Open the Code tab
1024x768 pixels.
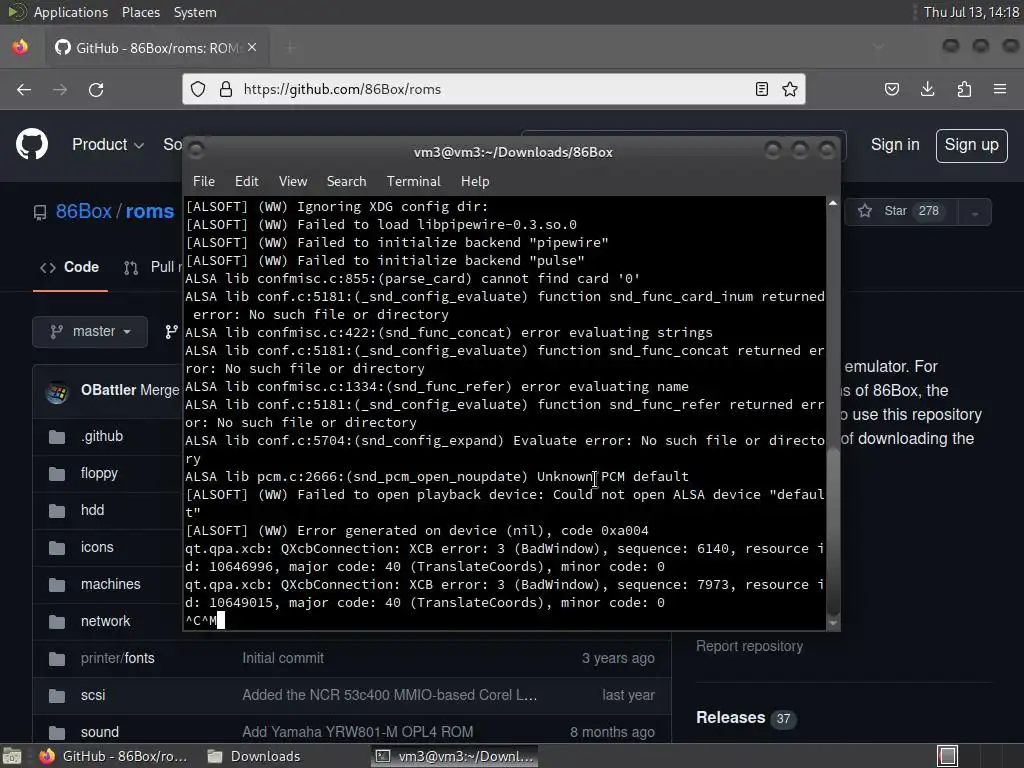tap(70, 267)
